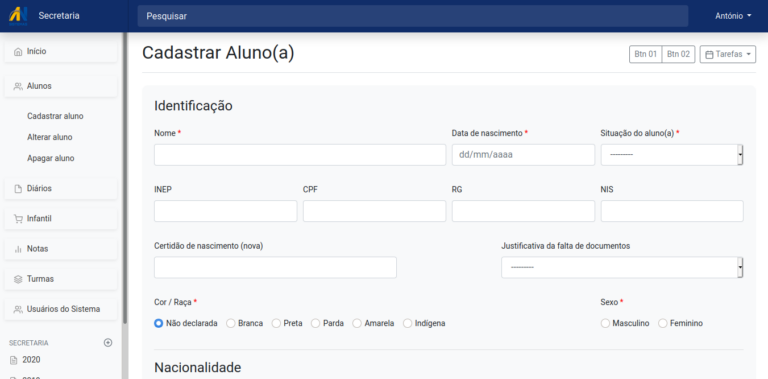Open the Turmas sidebar section

61,279
